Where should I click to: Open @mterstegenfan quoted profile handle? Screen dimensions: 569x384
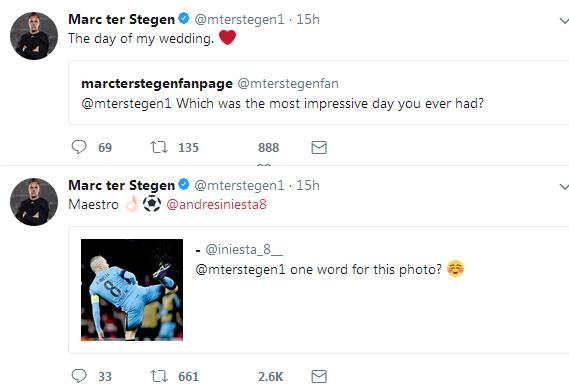(288, 83)
